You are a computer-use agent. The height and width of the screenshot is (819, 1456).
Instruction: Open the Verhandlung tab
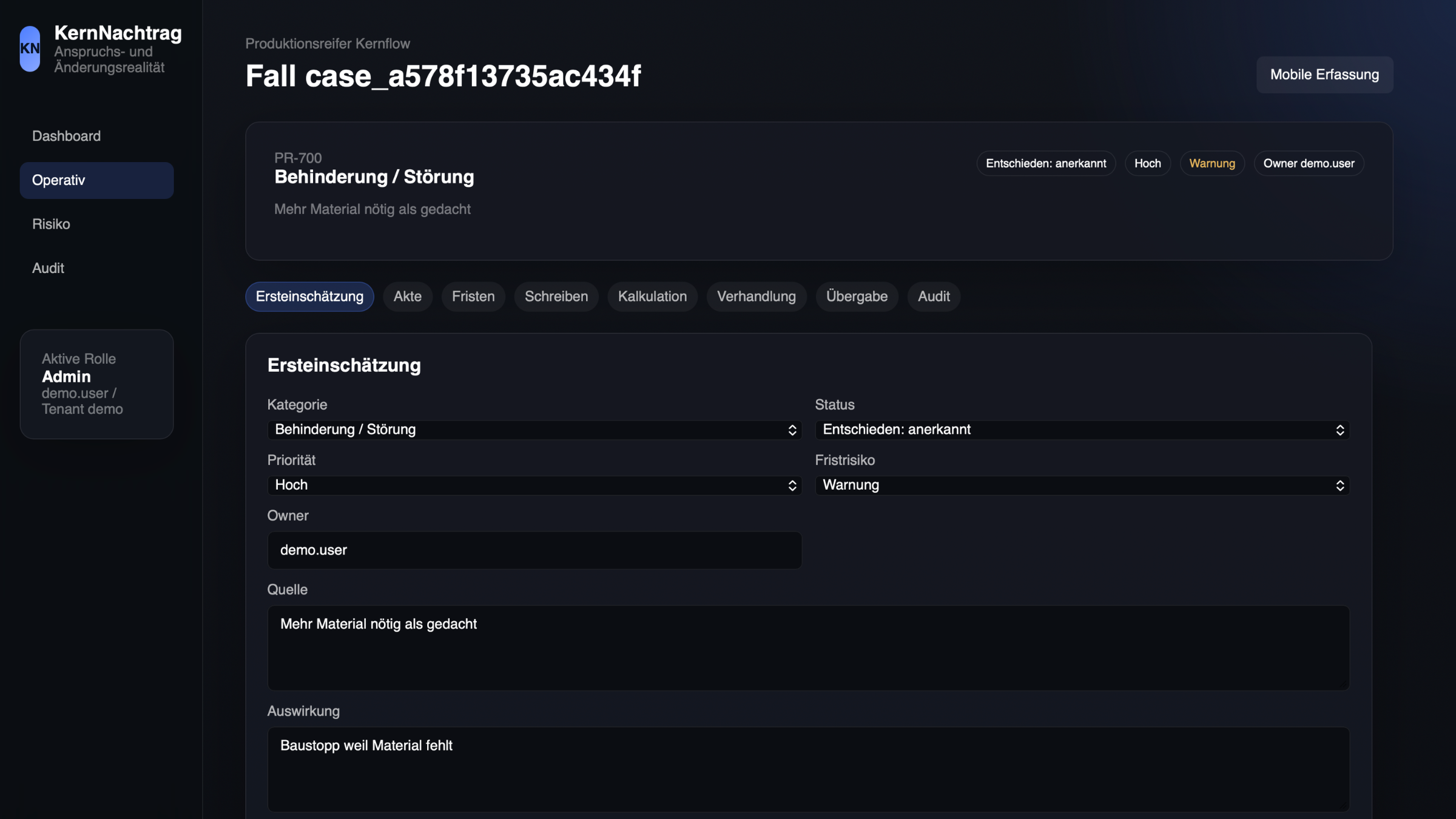tap(756, 297)
